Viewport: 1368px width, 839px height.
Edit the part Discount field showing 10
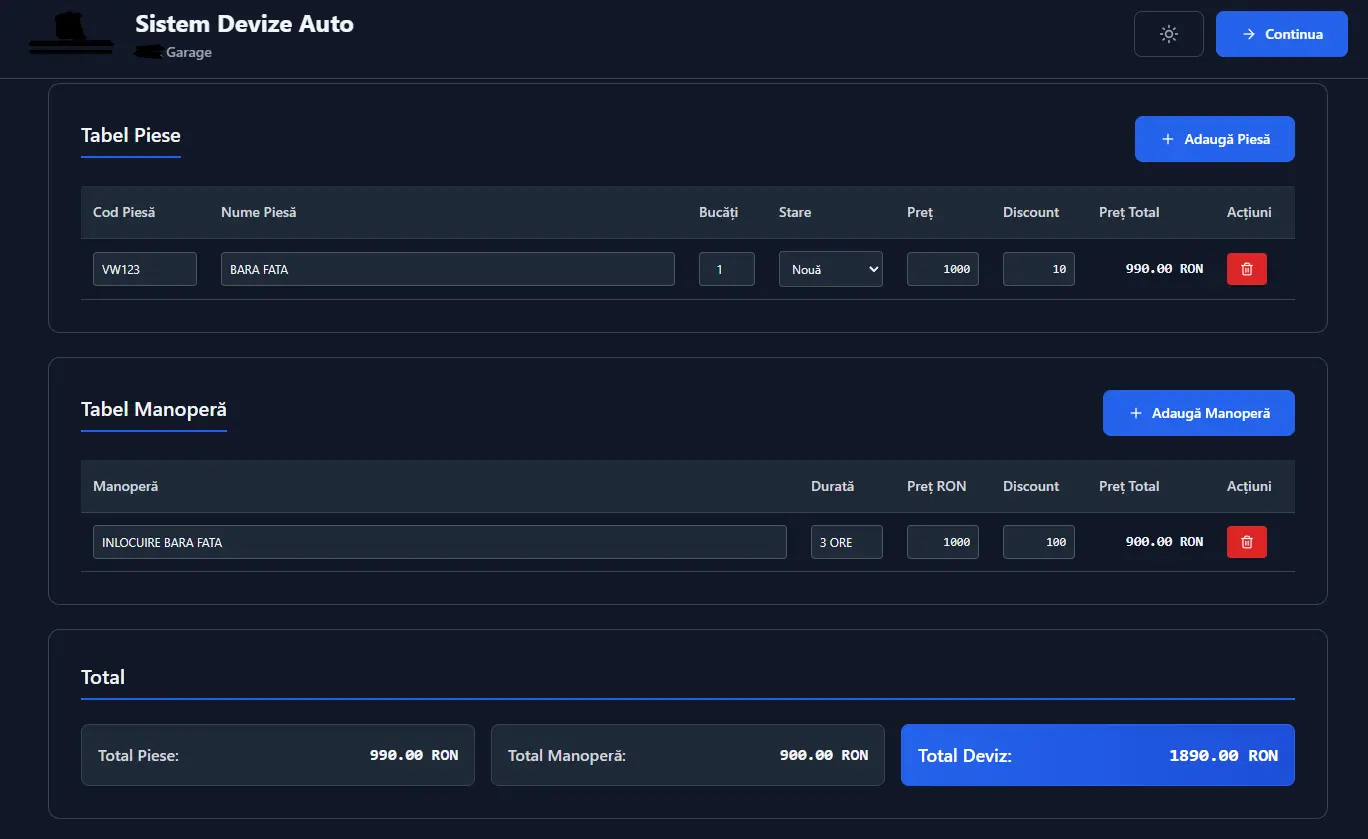coord(1038,269)
